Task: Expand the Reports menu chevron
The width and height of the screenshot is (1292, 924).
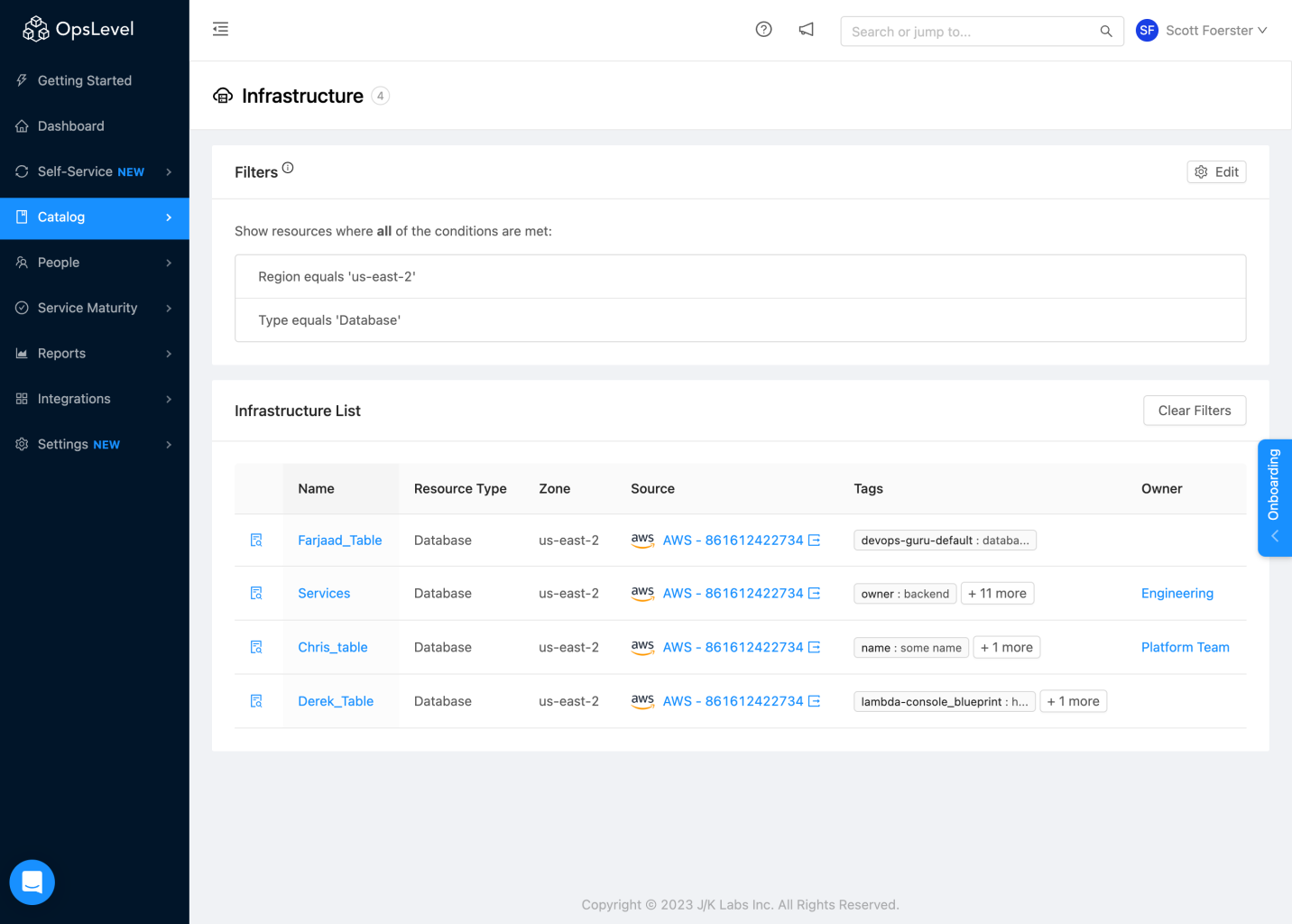Action: [x=169, y=354]
